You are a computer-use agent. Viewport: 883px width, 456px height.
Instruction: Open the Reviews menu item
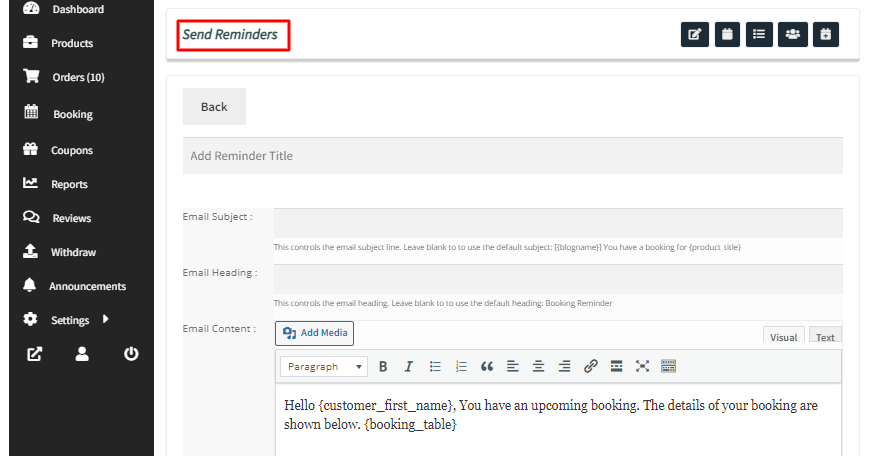coord(72,218)
